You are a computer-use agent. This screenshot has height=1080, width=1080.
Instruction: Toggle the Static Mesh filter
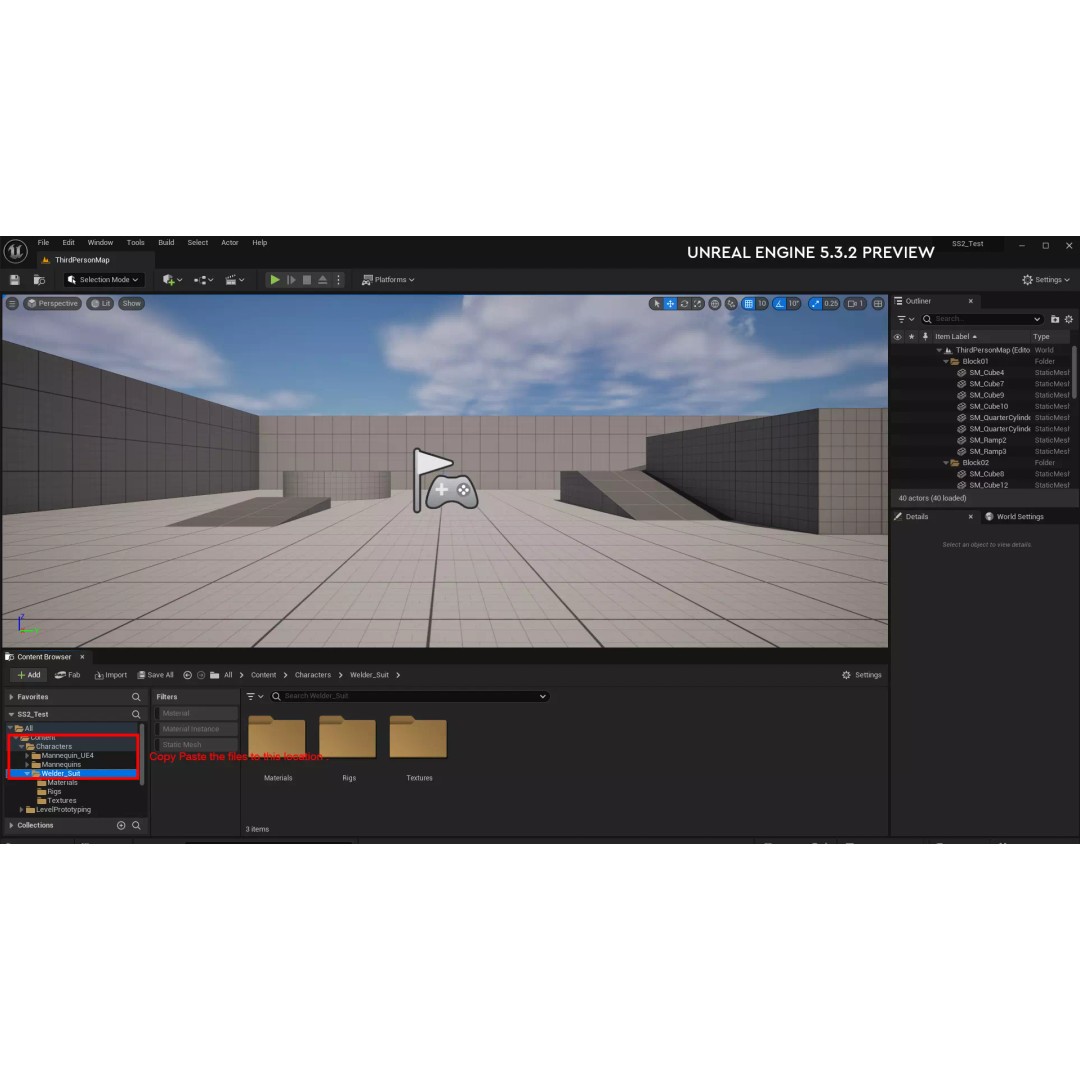click(x=196, y=745)
